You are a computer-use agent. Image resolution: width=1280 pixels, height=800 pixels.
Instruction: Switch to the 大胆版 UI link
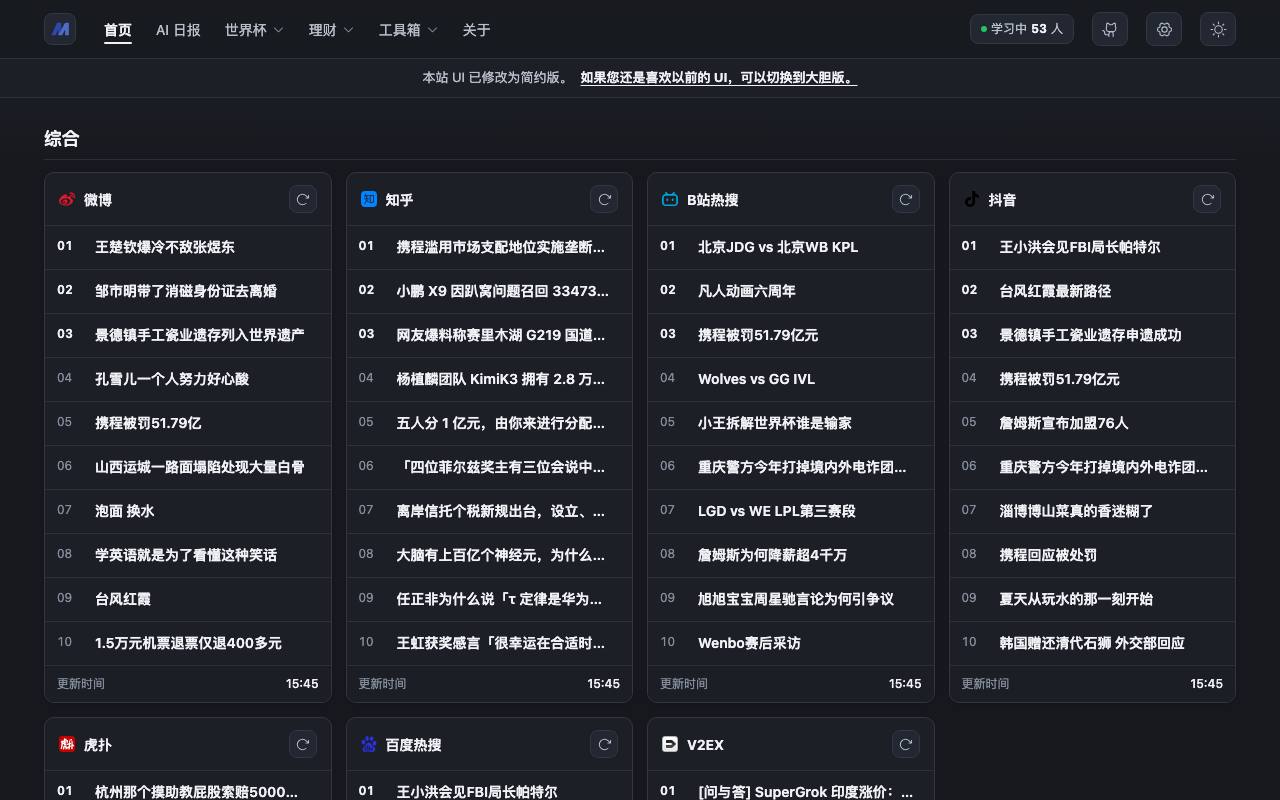tap(718, 77)
